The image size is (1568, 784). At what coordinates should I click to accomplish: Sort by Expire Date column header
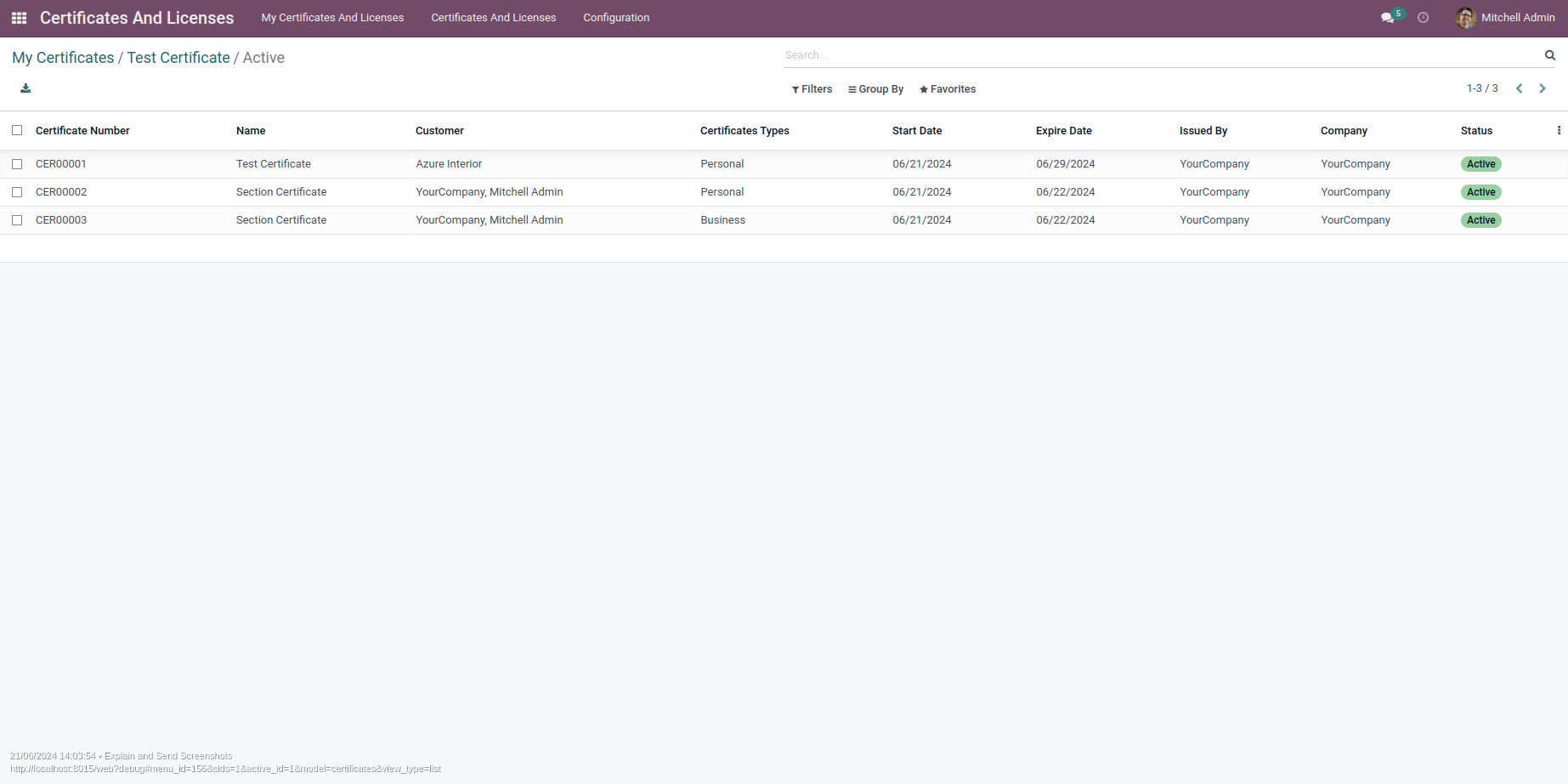click(1064, 131)
